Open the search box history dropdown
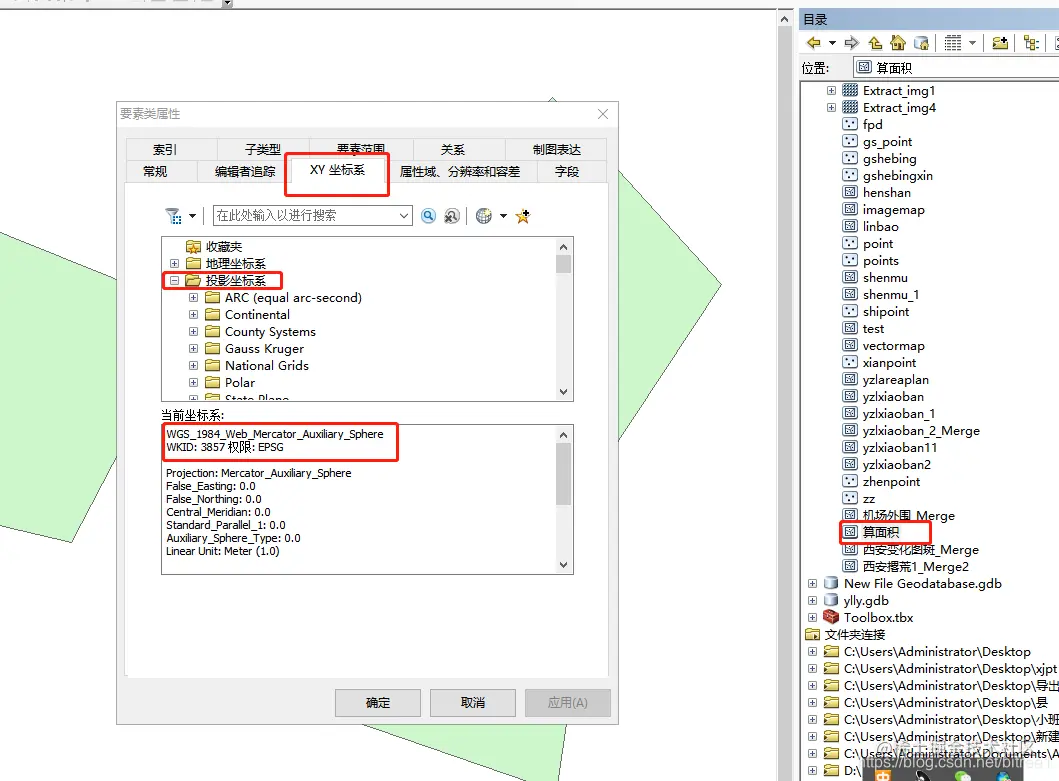The width and height of the screenshot is (1059, 781). point(404,216)
